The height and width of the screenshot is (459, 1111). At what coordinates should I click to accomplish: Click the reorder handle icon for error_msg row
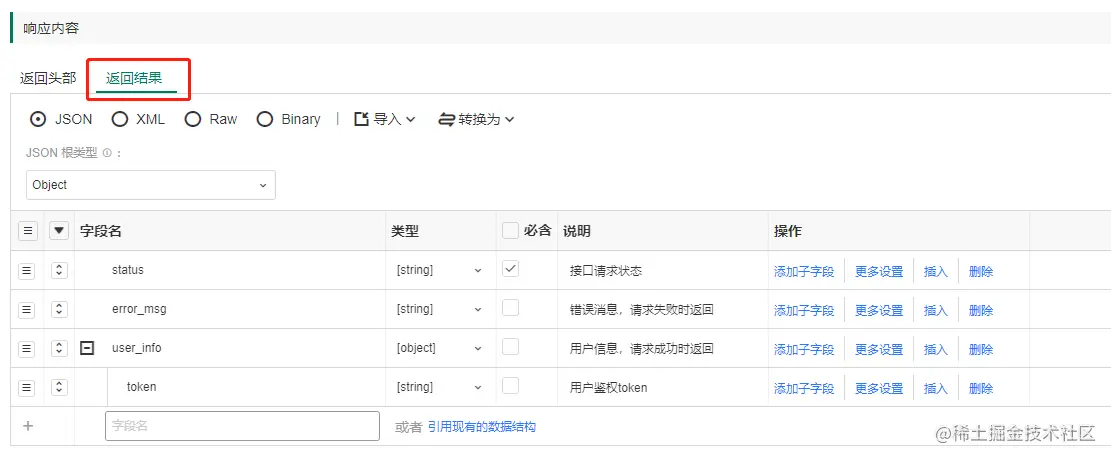(27, 310)
